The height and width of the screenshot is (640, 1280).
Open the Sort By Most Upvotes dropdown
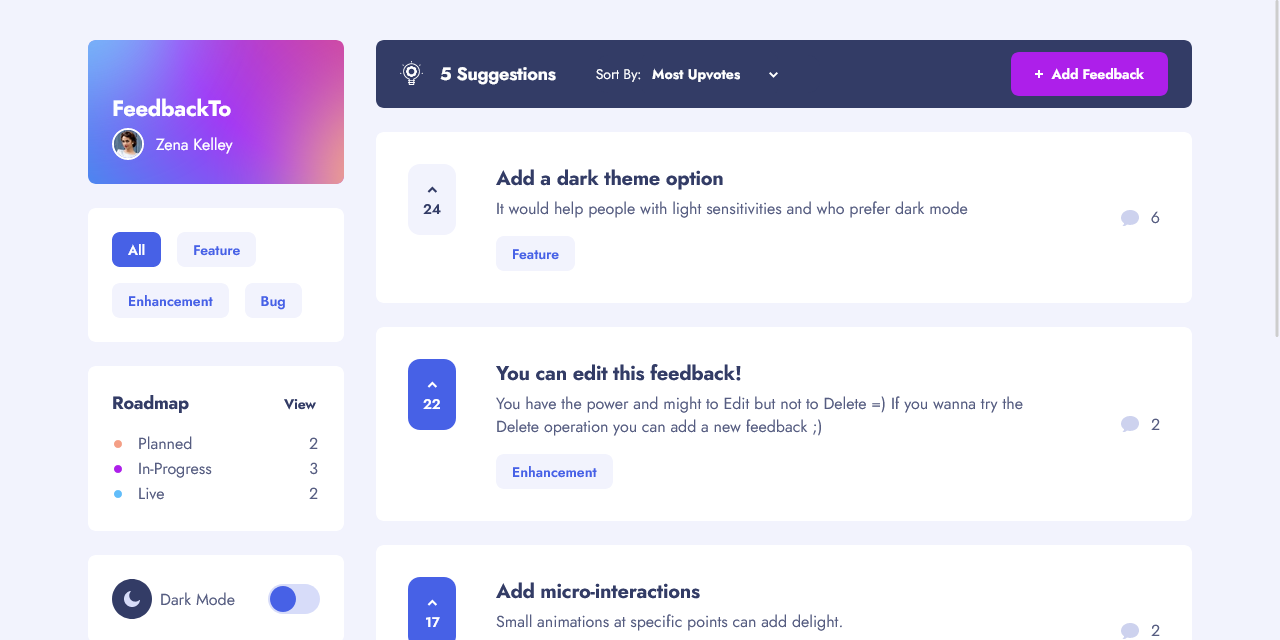[x=714, y=74]
